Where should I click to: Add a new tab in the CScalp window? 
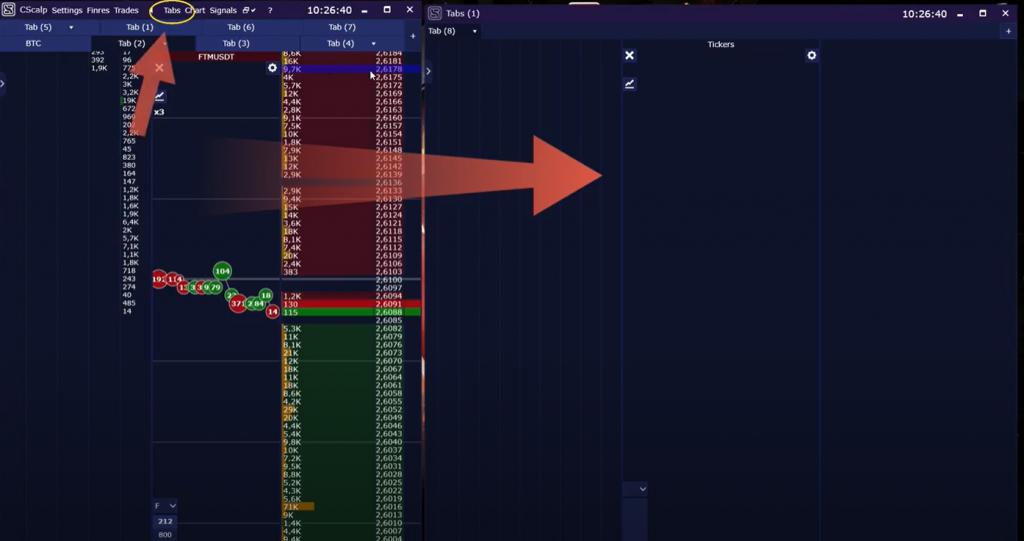pos(413,36)
